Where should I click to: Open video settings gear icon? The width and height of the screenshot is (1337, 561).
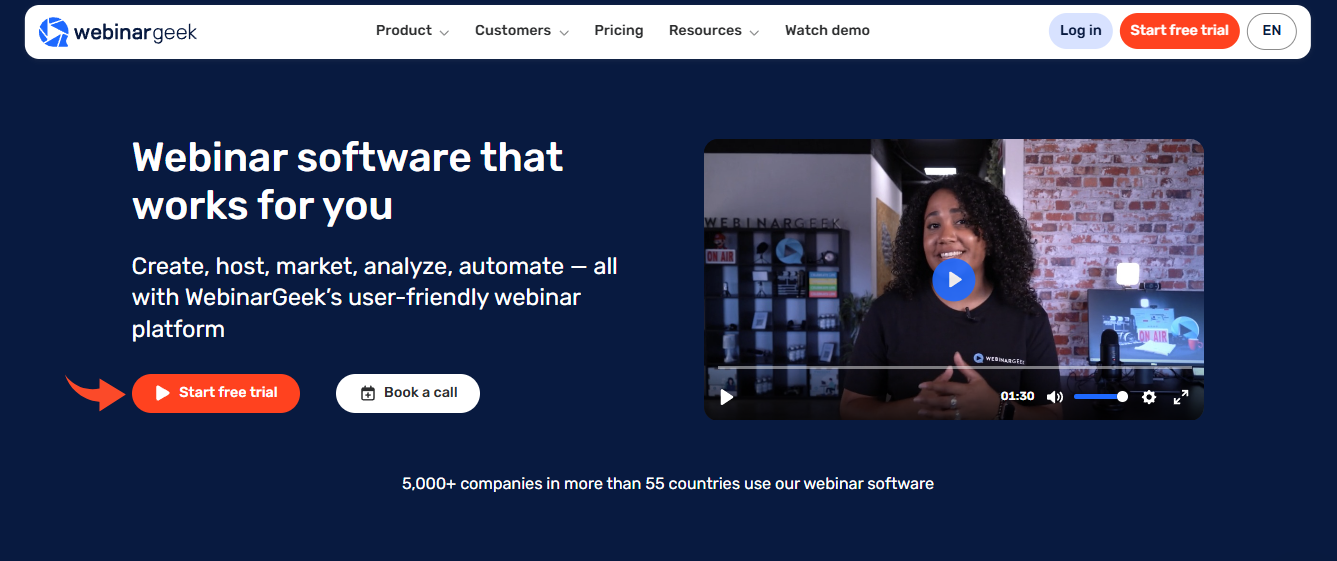pos(1149,397)
